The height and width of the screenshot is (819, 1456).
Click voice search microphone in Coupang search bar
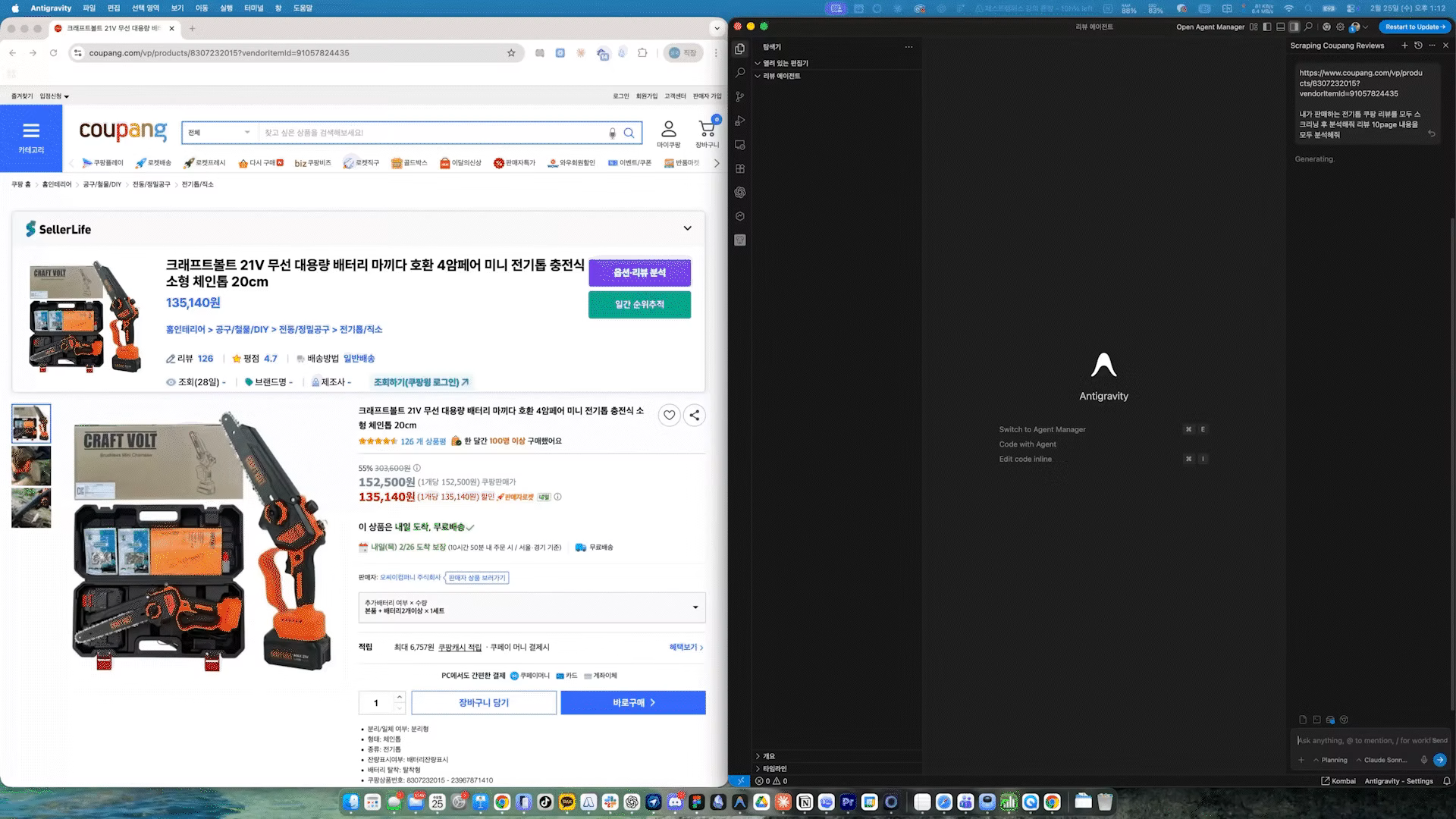(x=613, y=133)
